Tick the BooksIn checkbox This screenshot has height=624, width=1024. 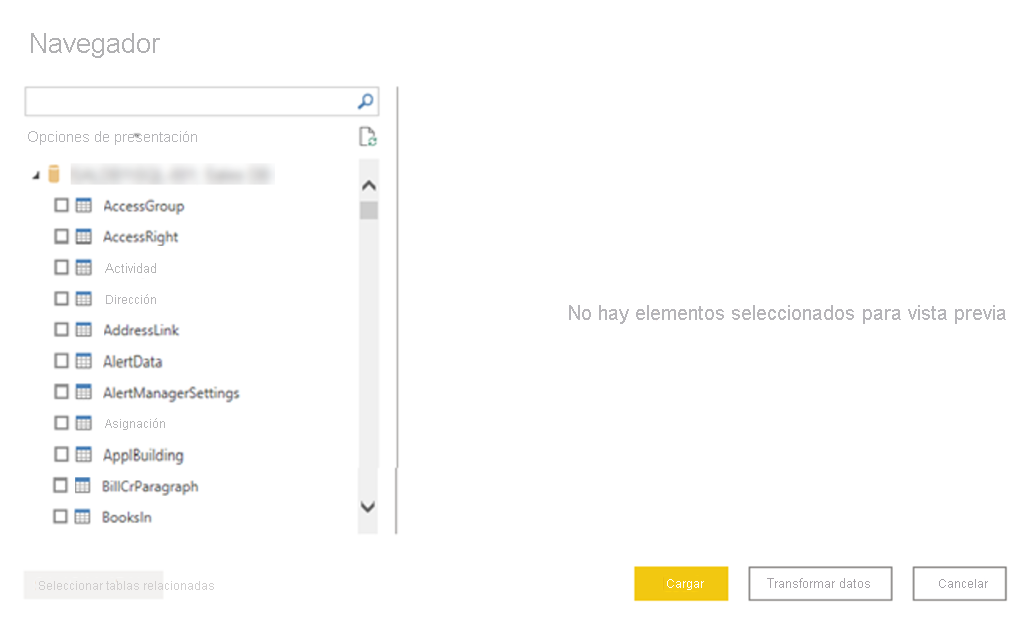click(60, 517)
